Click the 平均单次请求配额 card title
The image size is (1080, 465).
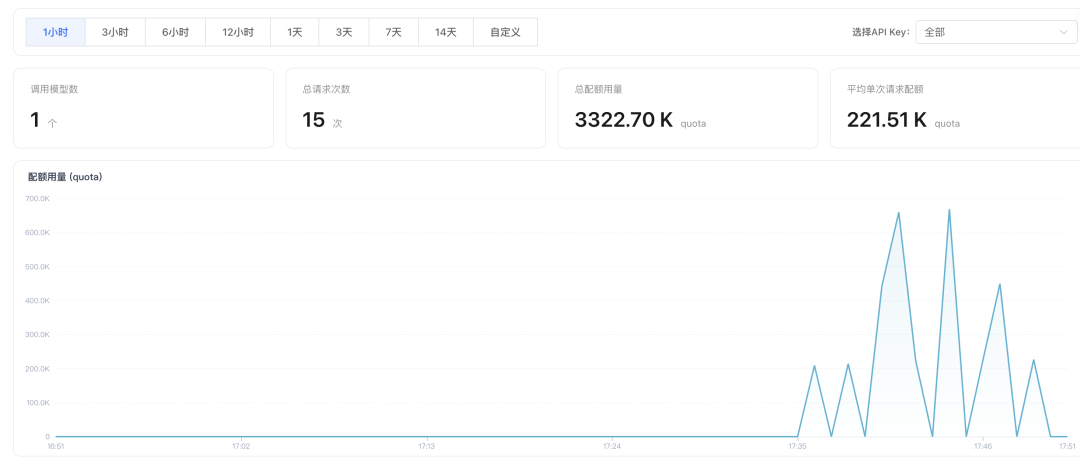pyautogui.click(x=885, y=90)
